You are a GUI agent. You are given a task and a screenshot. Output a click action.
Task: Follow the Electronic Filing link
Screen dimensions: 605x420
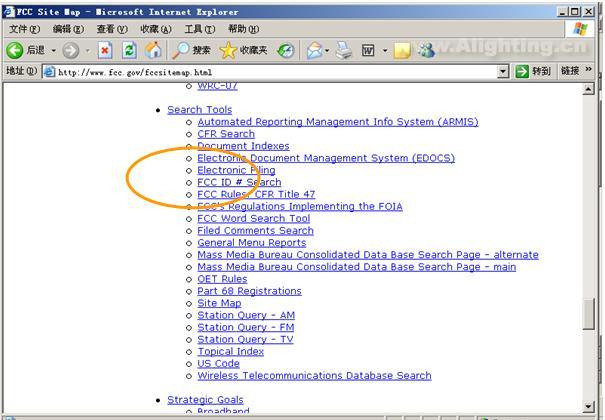pos(236,170)
